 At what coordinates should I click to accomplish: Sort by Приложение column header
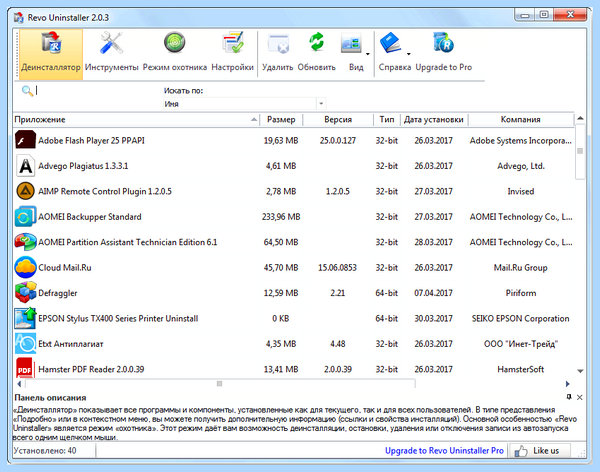pos(136,119)
